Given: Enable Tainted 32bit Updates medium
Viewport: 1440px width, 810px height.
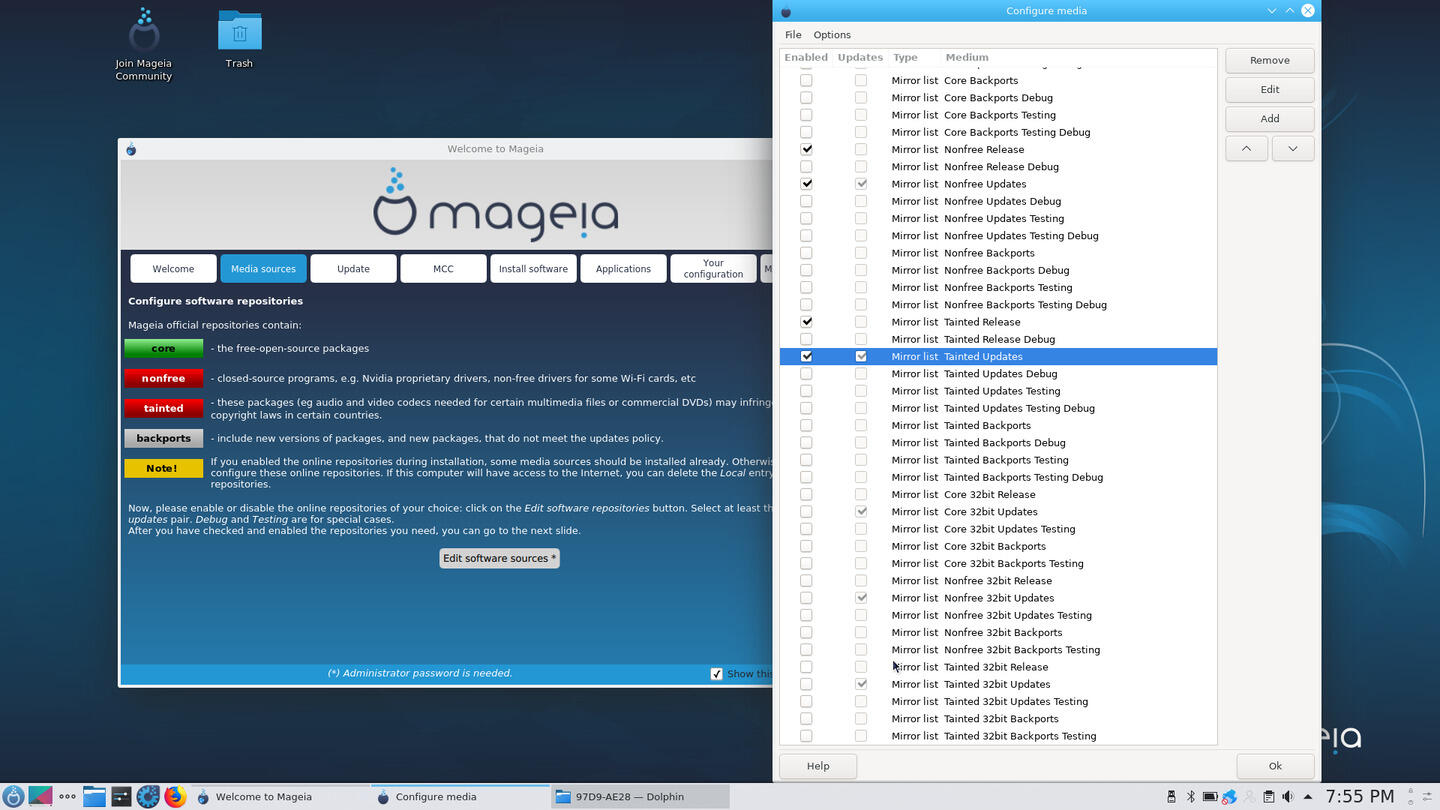Looking at the screenshot, I should tap(806, 684).
